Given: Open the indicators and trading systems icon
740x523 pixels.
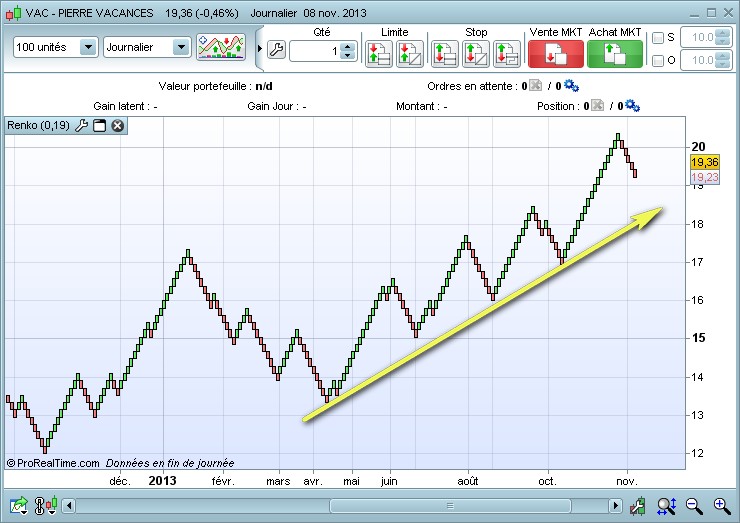Looking at the screenshot, I should coord(221,47).
